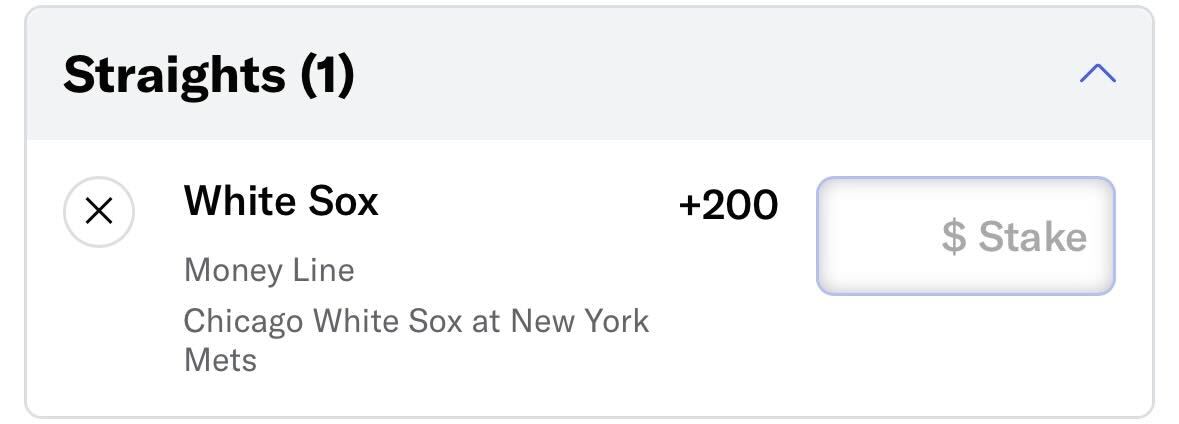The width and height of the screenshot is (1179, 424).
Task: Click the bet count (1) in header
Action: (328, 74)
